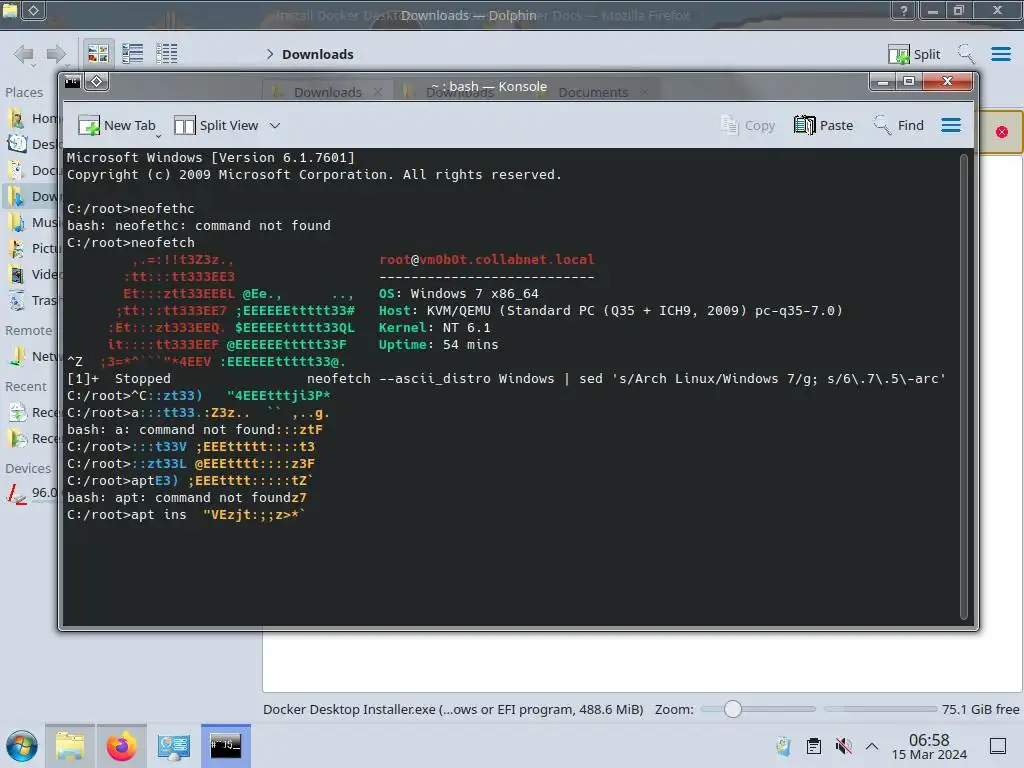Screen dimensions: 1024x768
Task: Click the 75.1 GiB free space bar
Action: coord(880,709)
